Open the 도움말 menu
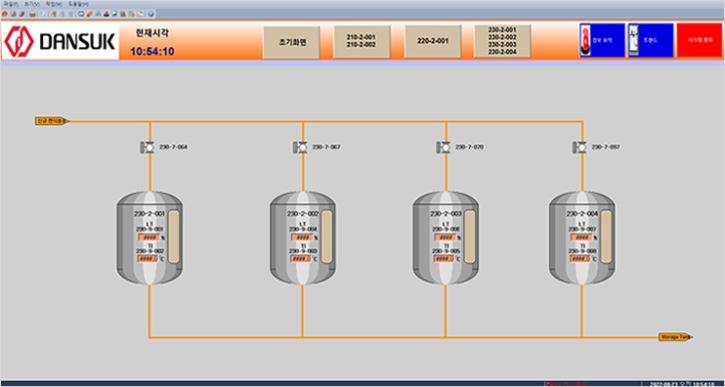725x387 pixels. pyautogui.click(x=75, y=4)
